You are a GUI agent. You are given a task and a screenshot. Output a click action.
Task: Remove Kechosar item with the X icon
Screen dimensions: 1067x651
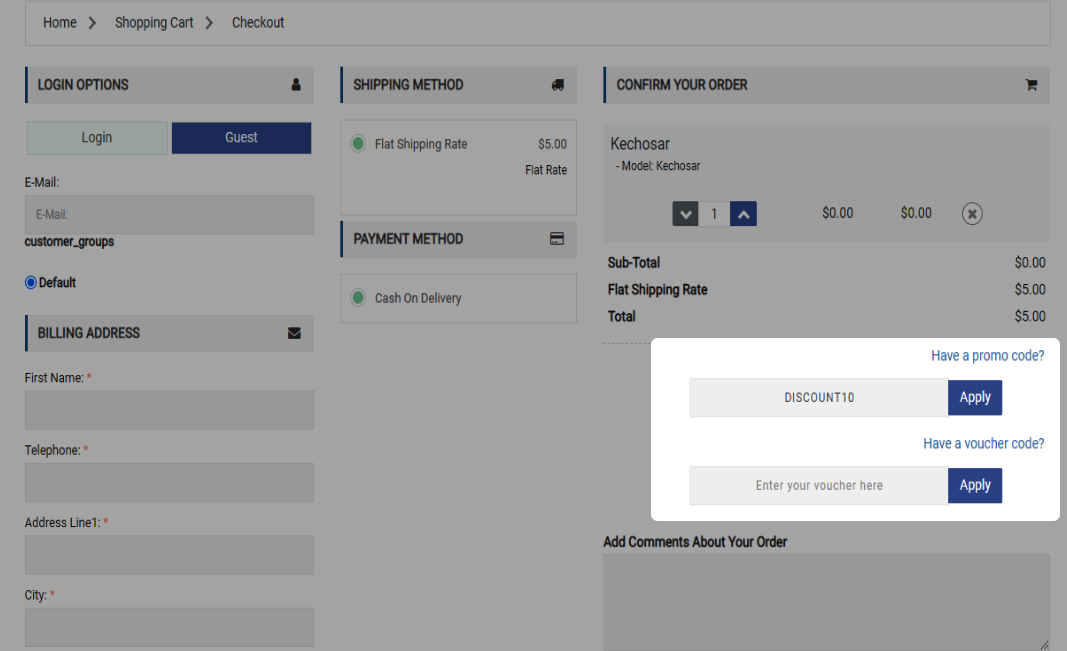(972, 213)
